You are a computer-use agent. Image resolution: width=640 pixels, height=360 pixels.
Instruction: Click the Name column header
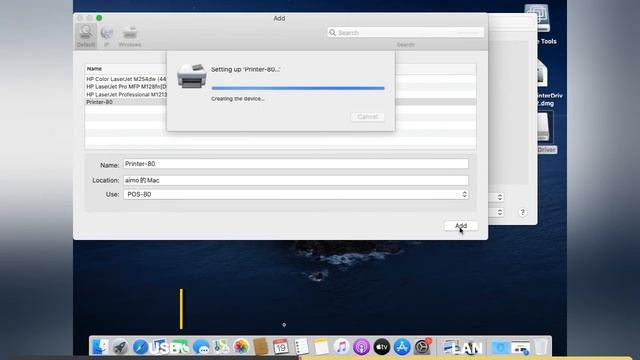click(x=94, y=69)
